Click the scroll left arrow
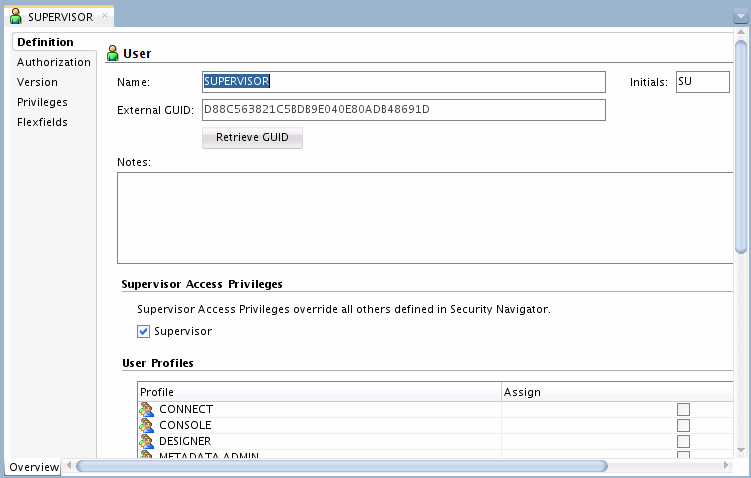The width and height of the screenshot is (751, 478). [69, 465]
